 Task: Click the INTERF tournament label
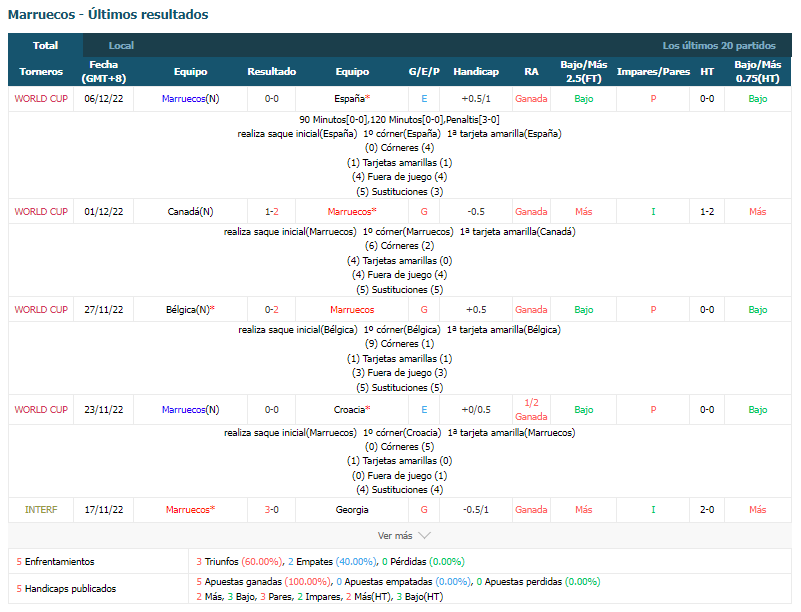pos(41,510)
